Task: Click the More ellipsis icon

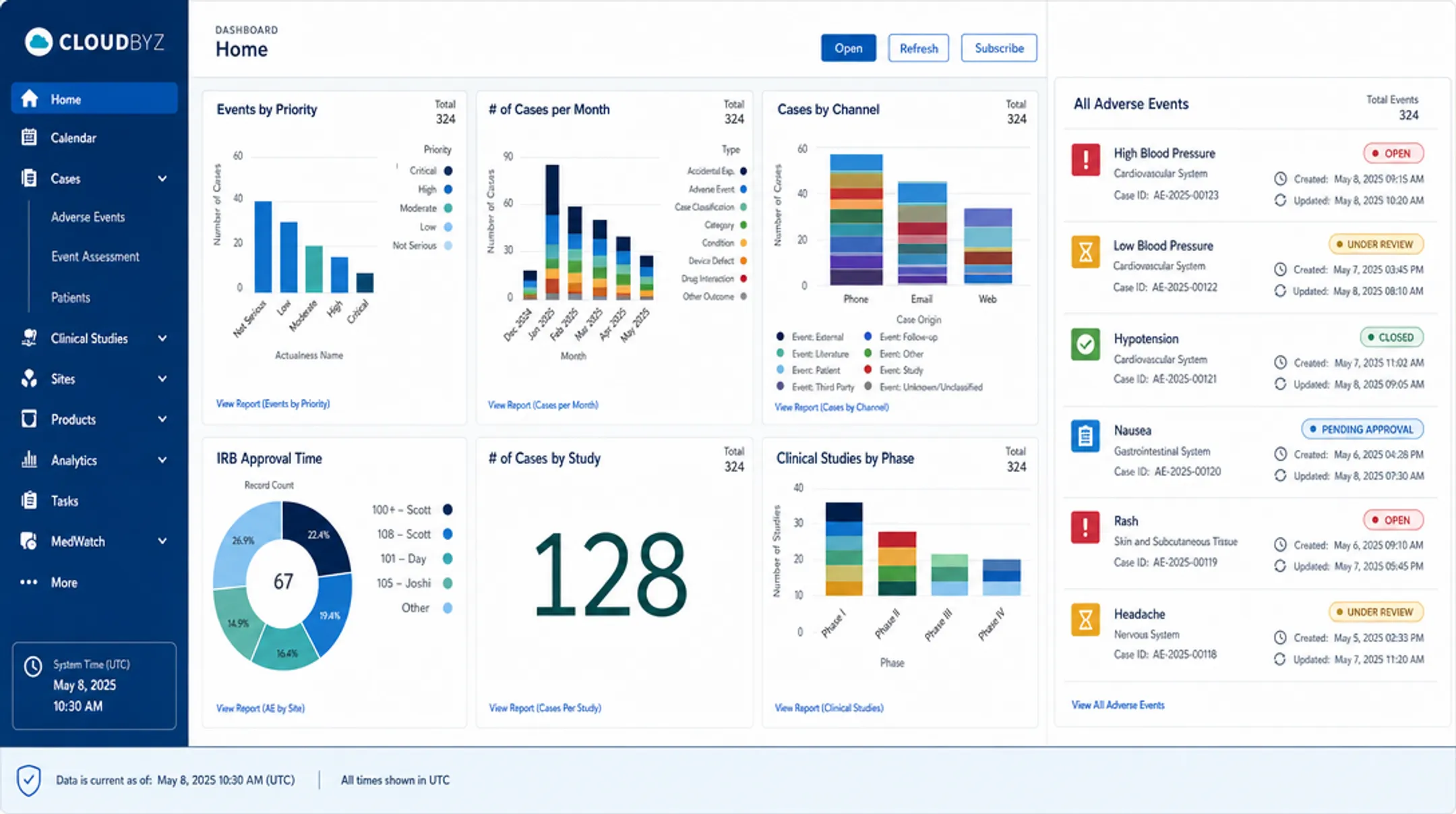Action: tap(29, 582)
